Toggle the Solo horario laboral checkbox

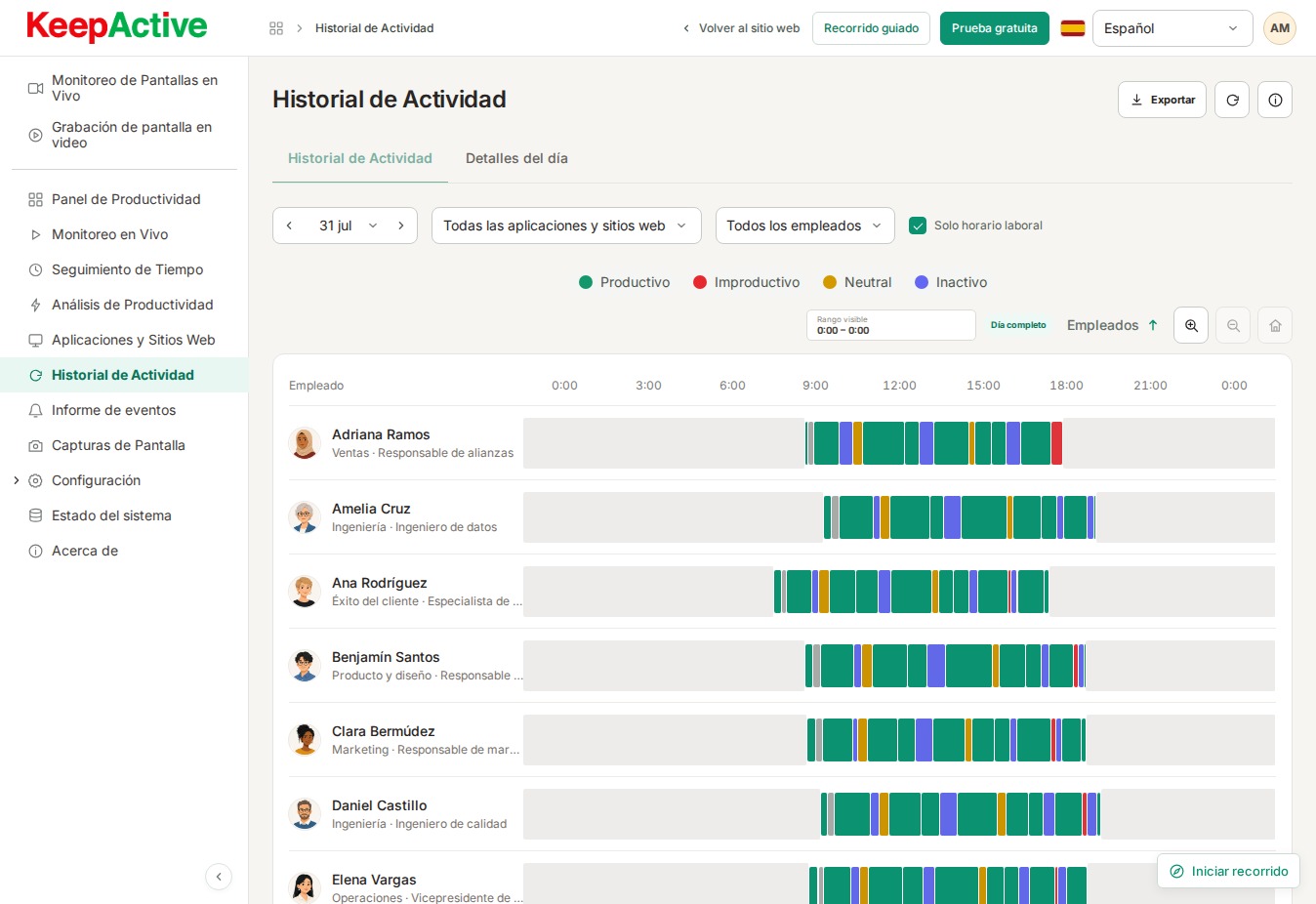click(918, 226)
